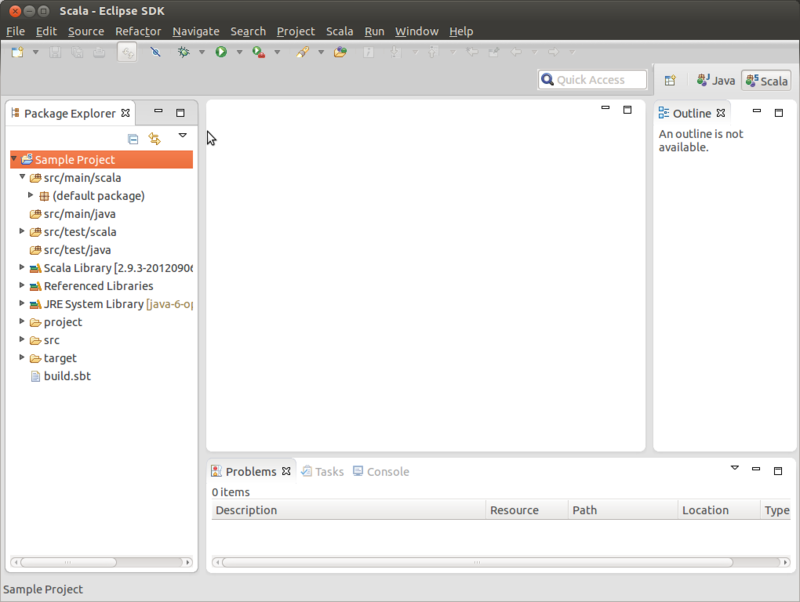
Task: Click the blue Skip All Breakpoints toolbar icon
Action: pos(155,52)
